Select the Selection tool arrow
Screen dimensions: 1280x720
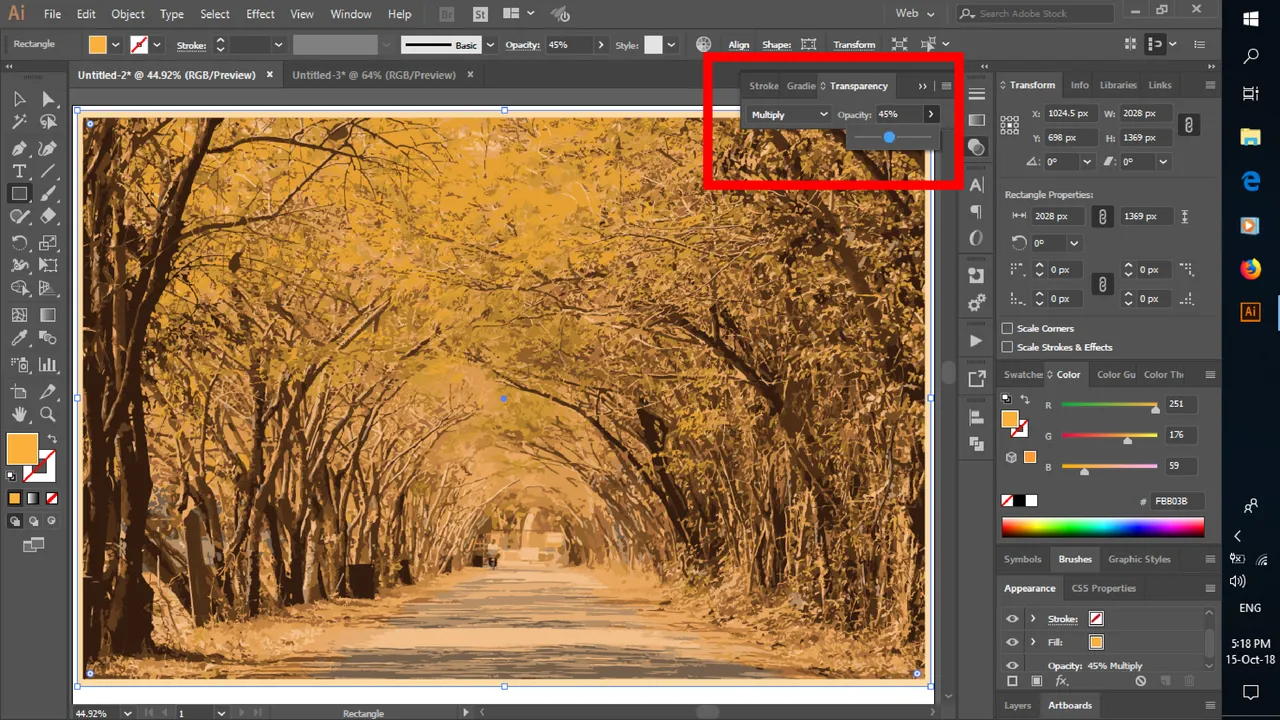coord(19,98)
